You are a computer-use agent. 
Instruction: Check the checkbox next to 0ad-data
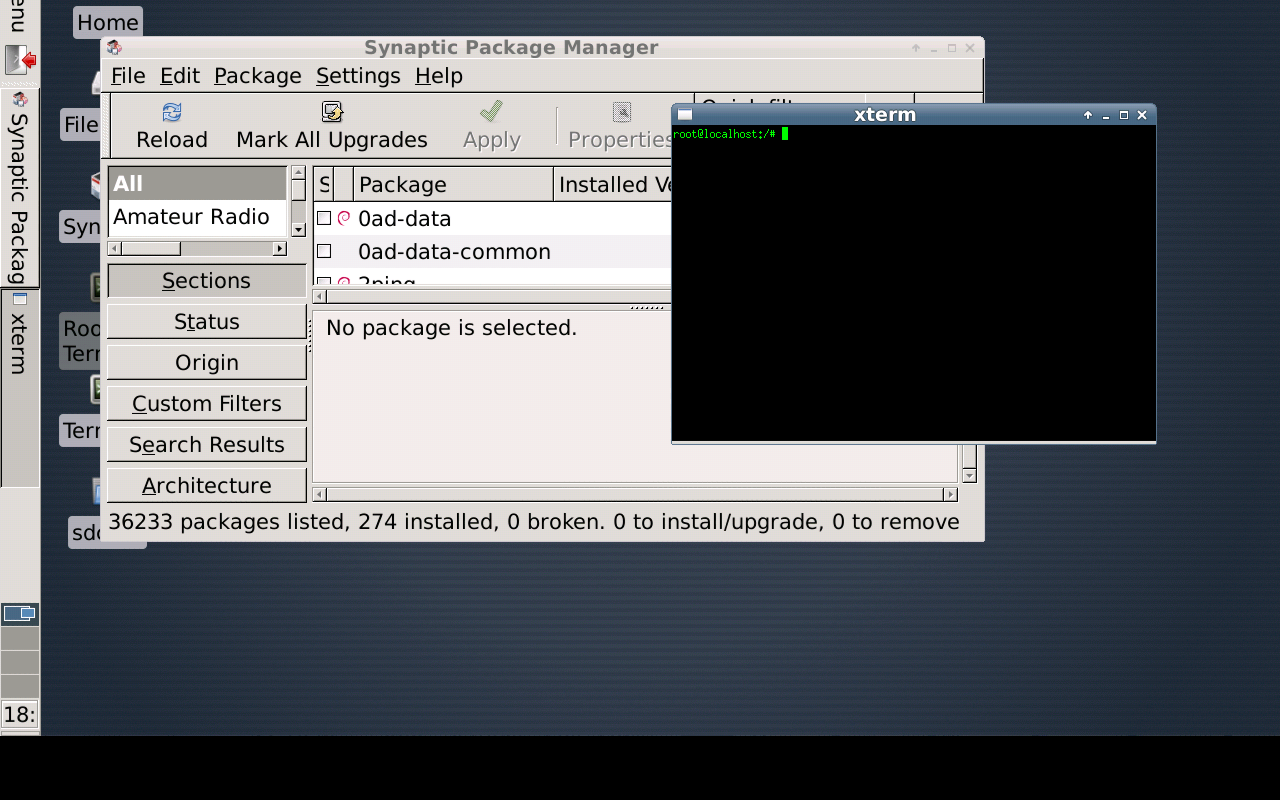[x=323, y=218]
